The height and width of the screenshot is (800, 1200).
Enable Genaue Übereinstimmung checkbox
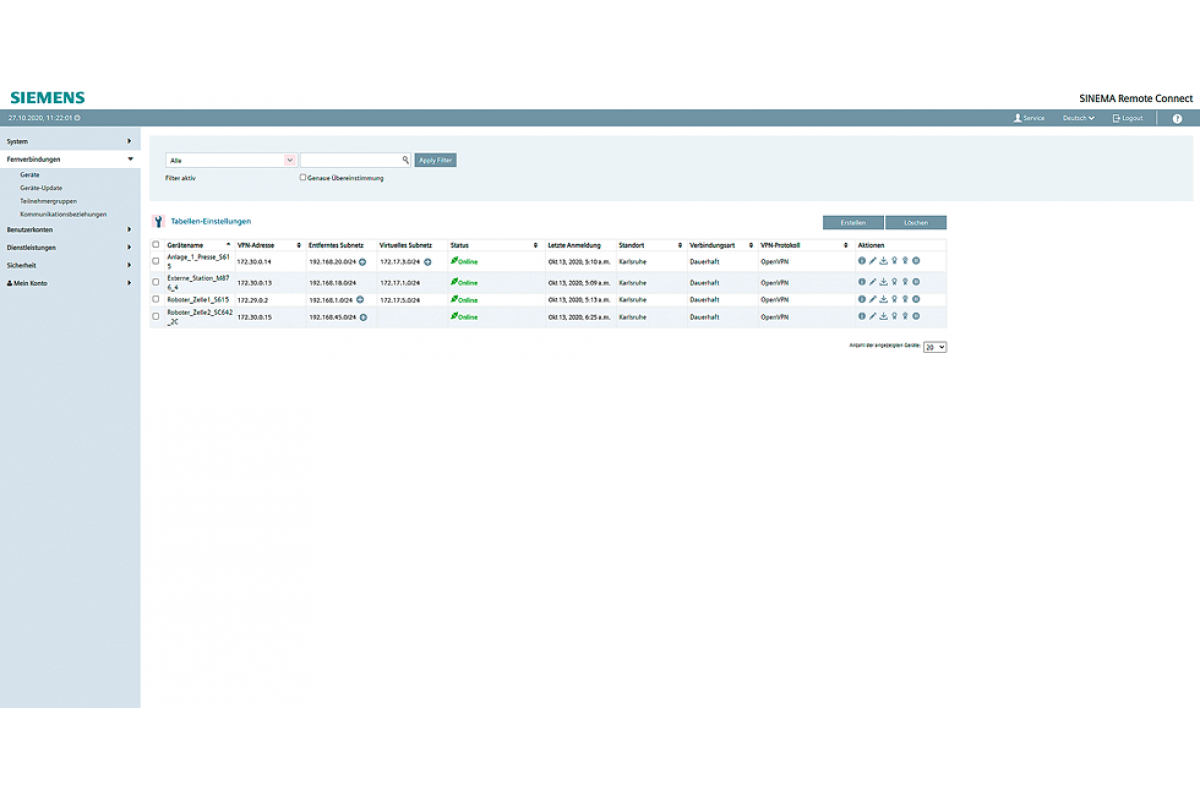pos(303,178)
